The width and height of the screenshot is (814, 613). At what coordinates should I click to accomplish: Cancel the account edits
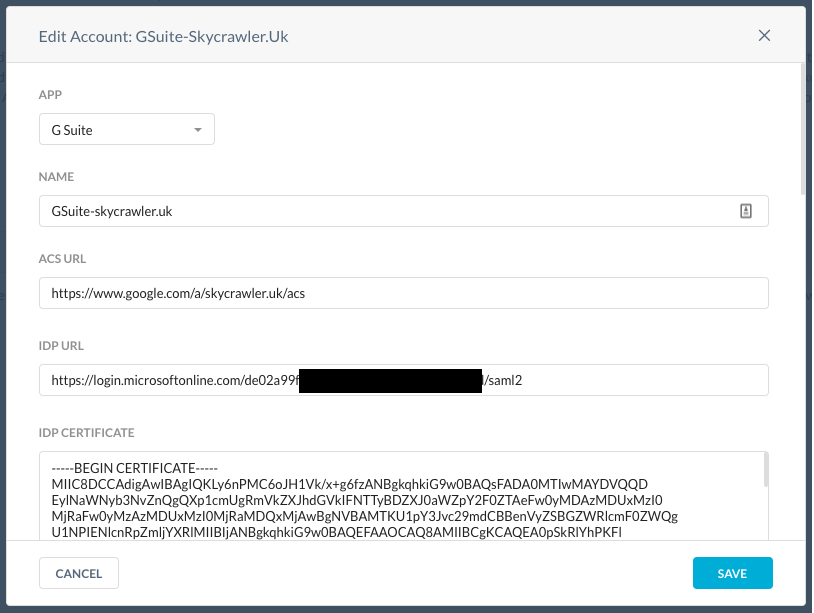79,573
